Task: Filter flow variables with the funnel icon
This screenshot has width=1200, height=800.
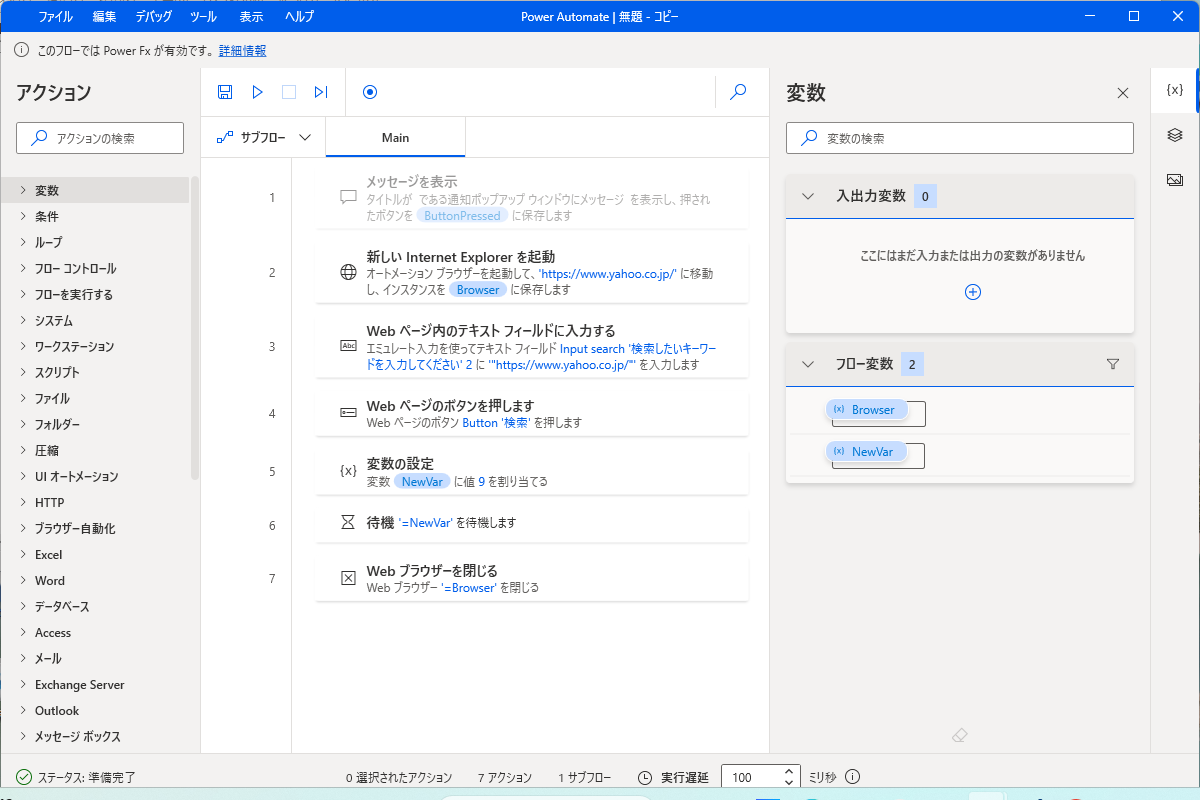Action: [x=1112, y=364]
